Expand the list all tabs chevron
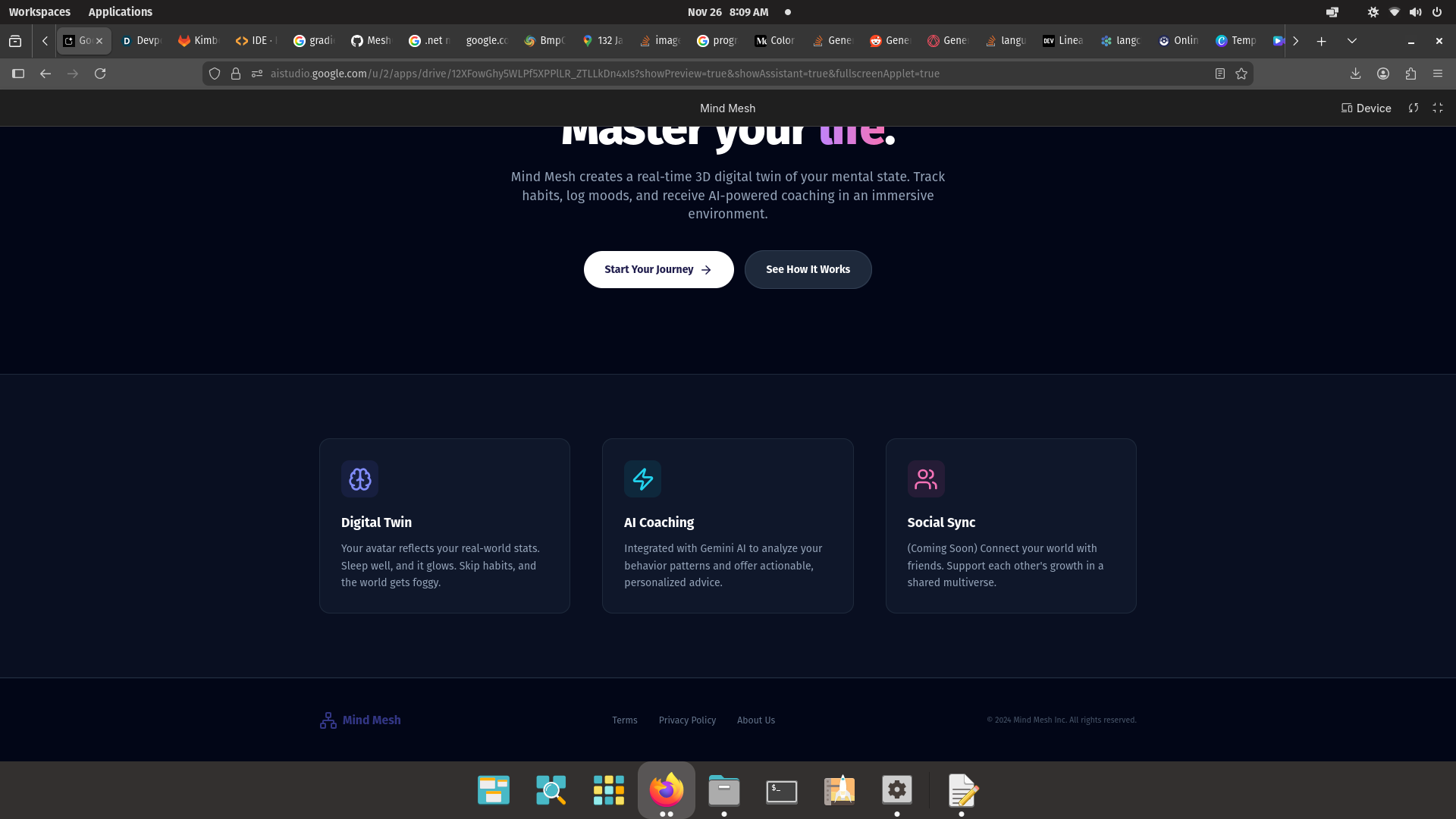The image size is (1456, 819). (1351, 41)
